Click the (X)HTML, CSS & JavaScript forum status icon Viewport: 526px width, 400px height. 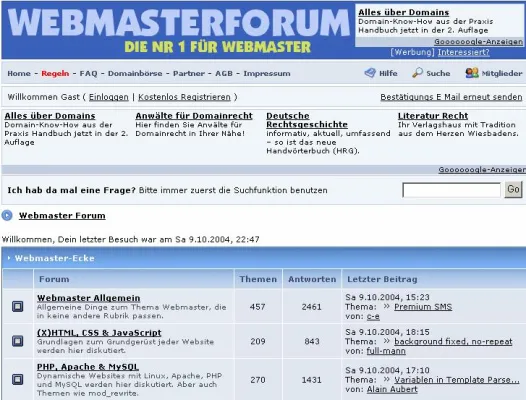click(18, 341)
